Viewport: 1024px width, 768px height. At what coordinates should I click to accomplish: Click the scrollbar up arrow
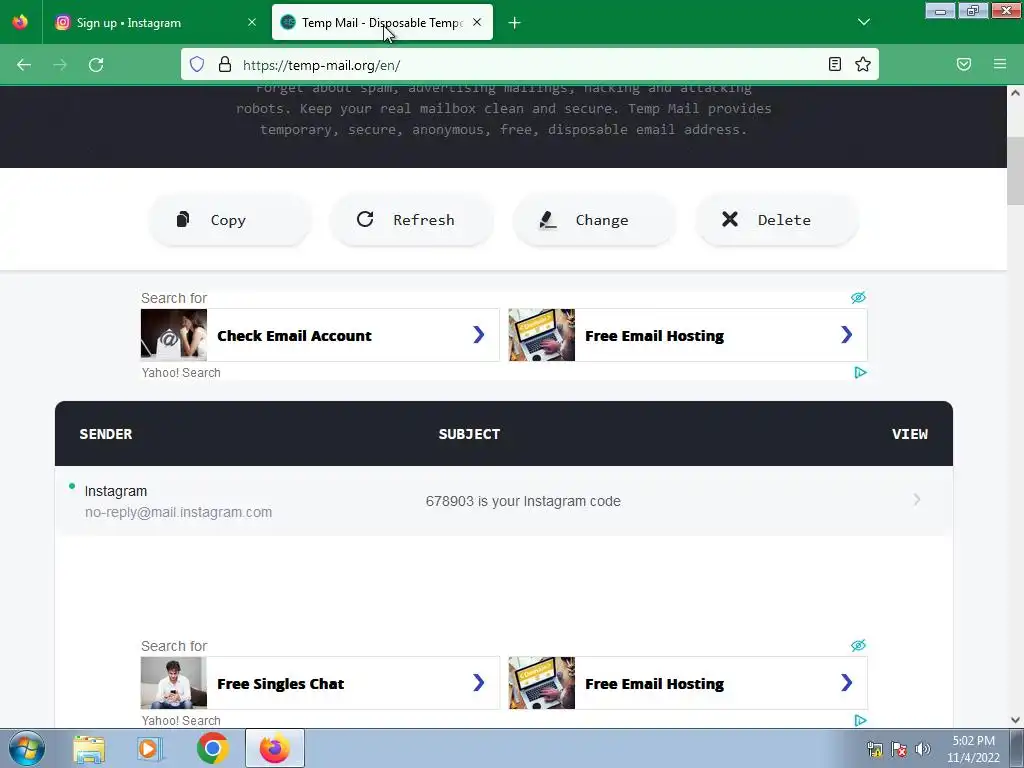(1015, 93)
